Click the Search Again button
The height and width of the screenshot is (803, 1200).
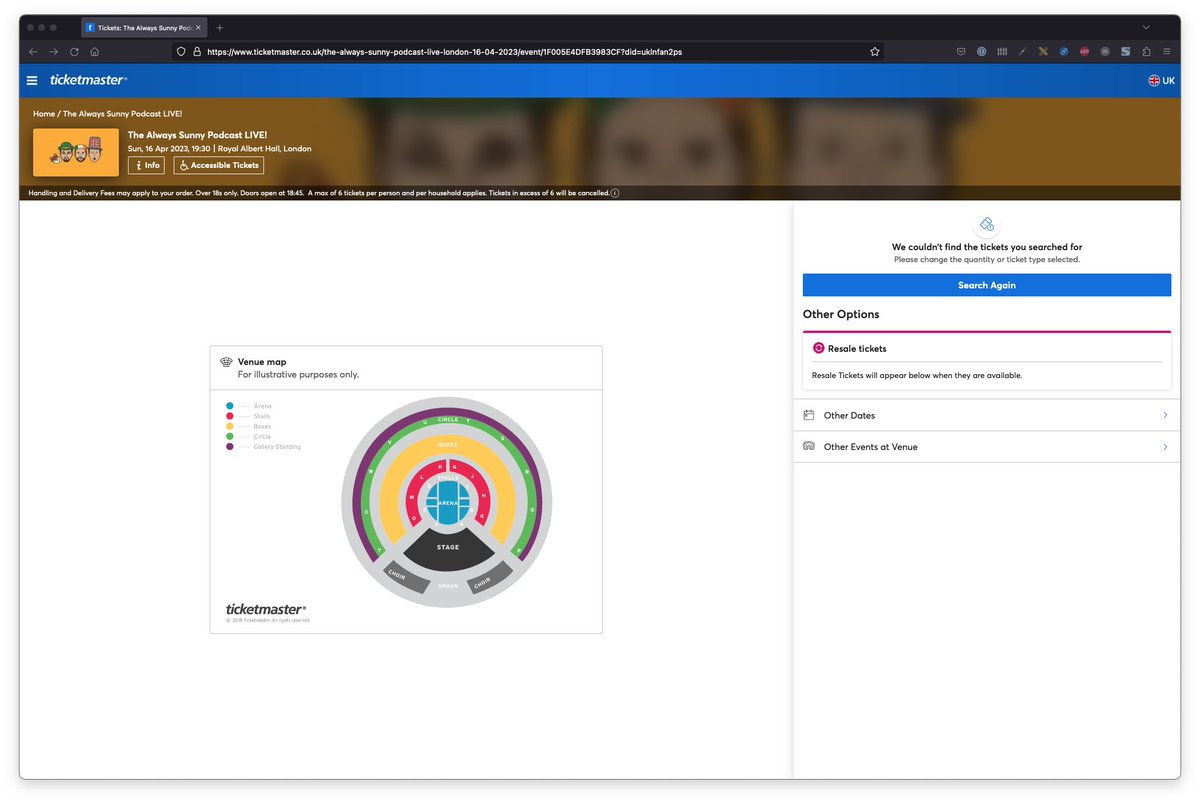(x=987, y=285)
